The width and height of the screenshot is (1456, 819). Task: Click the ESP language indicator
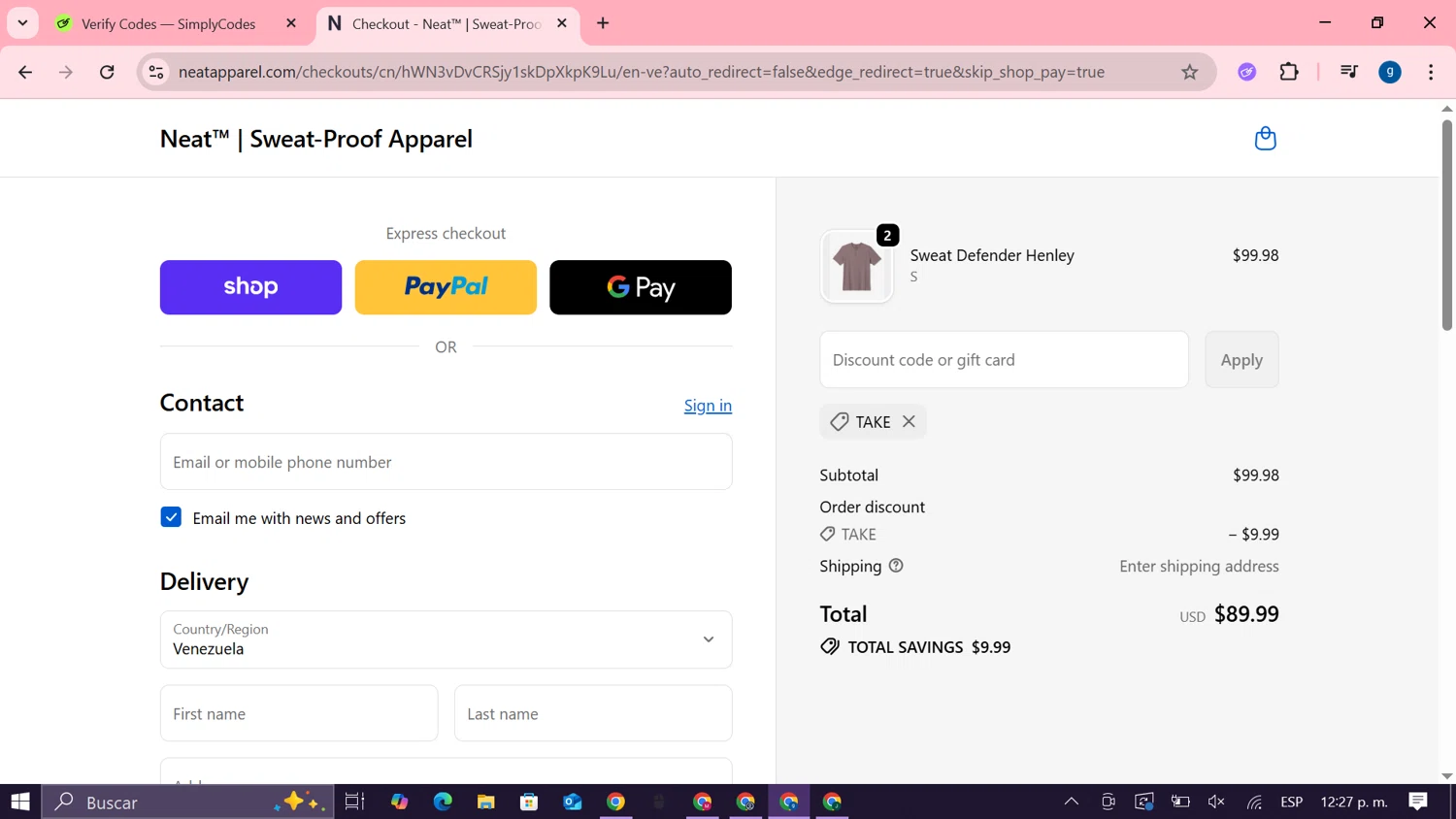(1291, 802)
